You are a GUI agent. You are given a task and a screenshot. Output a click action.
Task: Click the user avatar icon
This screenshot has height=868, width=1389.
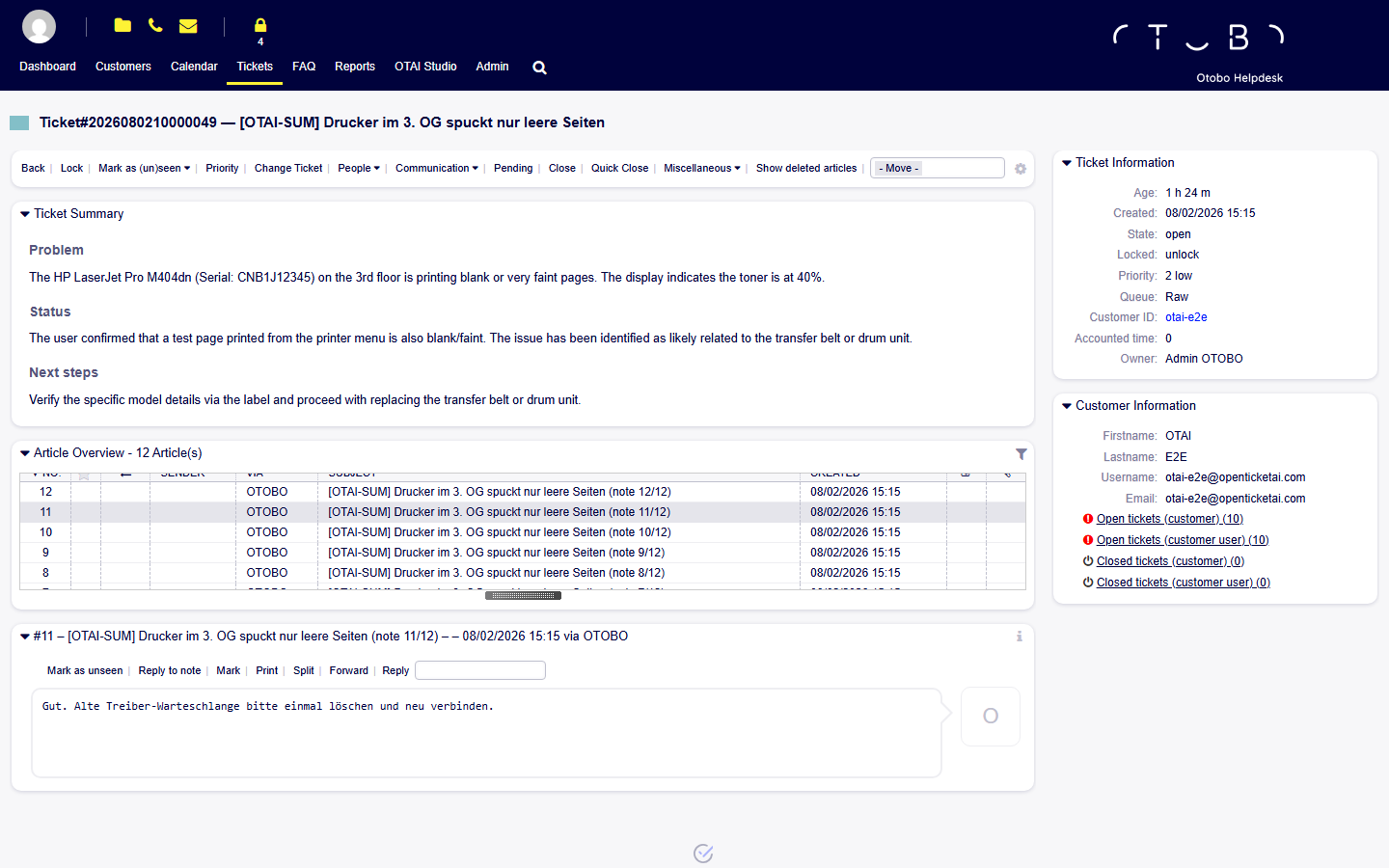(40, 27)
